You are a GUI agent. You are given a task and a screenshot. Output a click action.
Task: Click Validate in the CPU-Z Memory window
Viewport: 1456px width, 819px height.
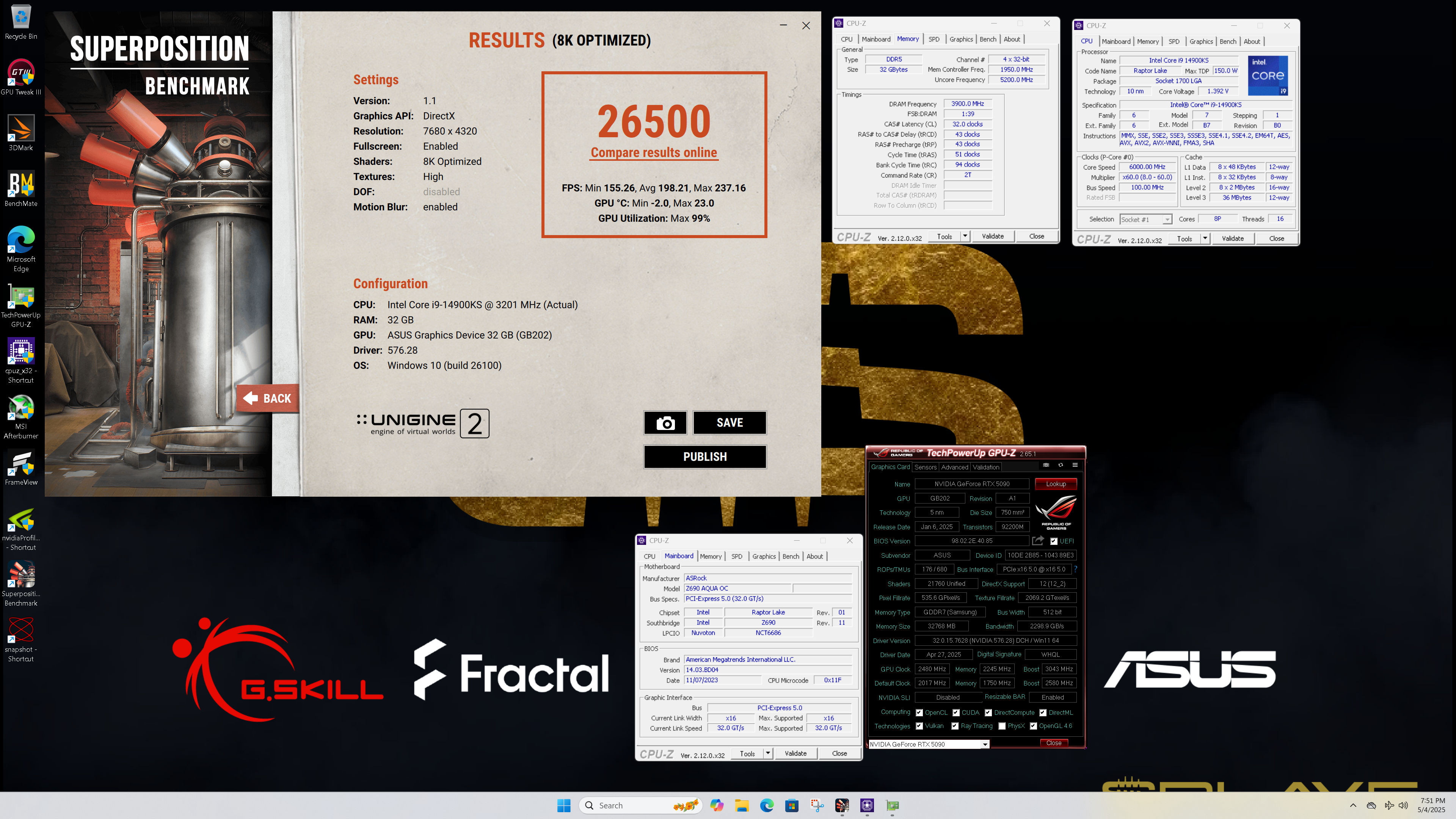(x=993, y=236)
